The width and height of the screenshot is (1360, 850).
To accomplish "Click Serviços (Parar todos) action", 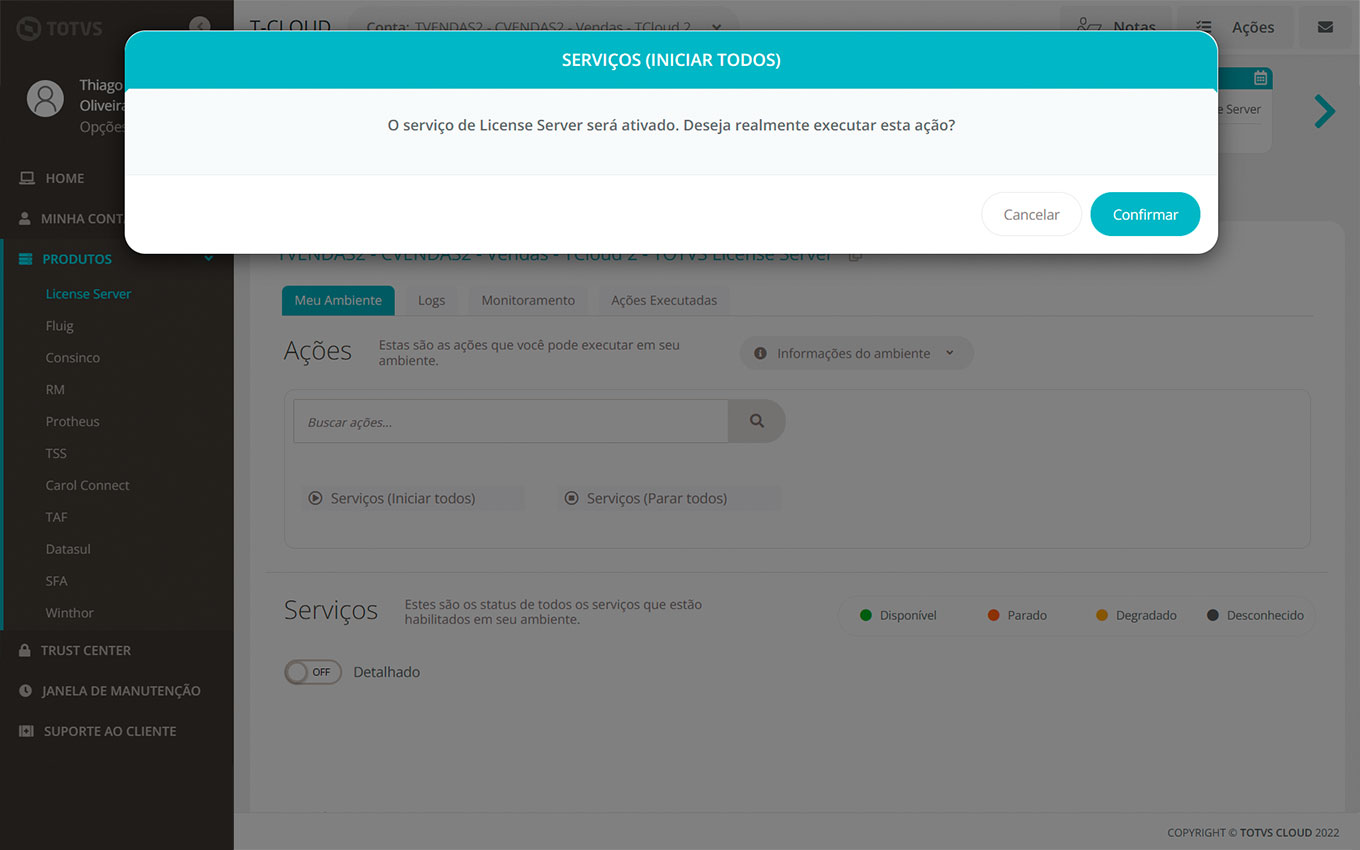I will [x=669, y=498].
